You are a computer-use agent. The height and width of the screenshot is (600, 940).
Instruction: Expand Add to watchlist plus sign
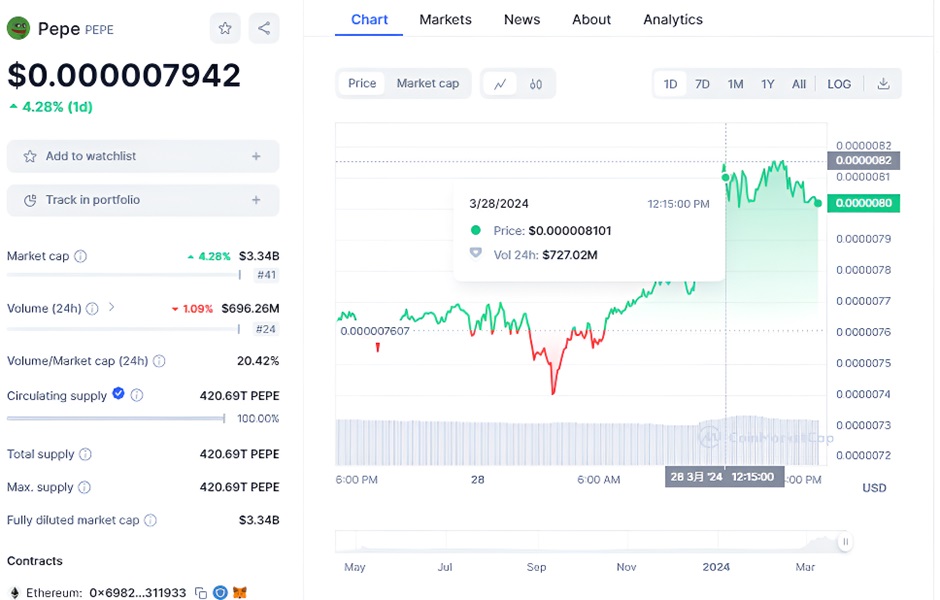click(x=256, y=156)
